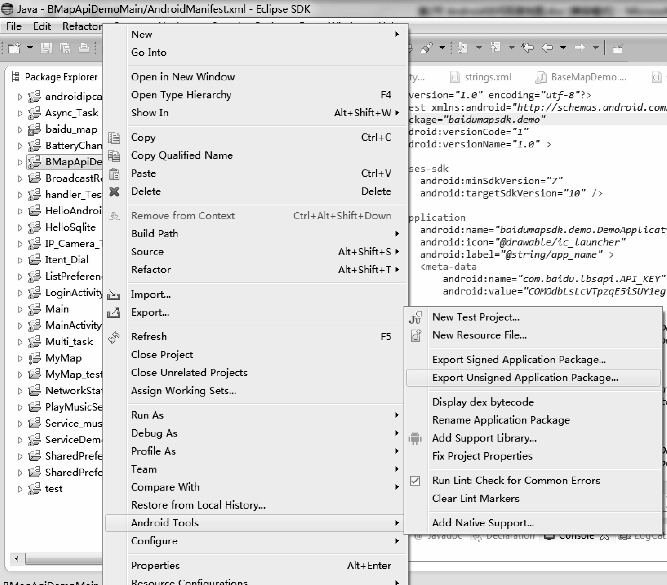This screenshot has width=667, height=585.
Task: Click the Refresh icon in context menu
Action: (x=114, y=337)
